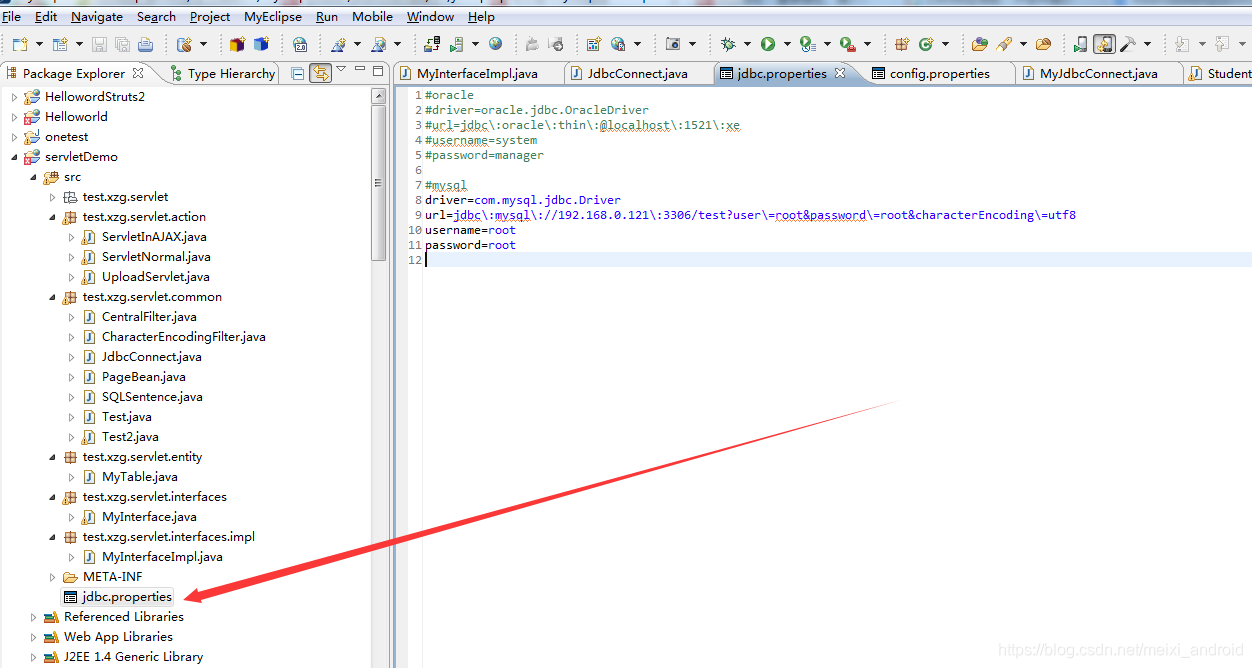
Task: Open the camera icon dropdown arrow
Action: coord(692,44)
